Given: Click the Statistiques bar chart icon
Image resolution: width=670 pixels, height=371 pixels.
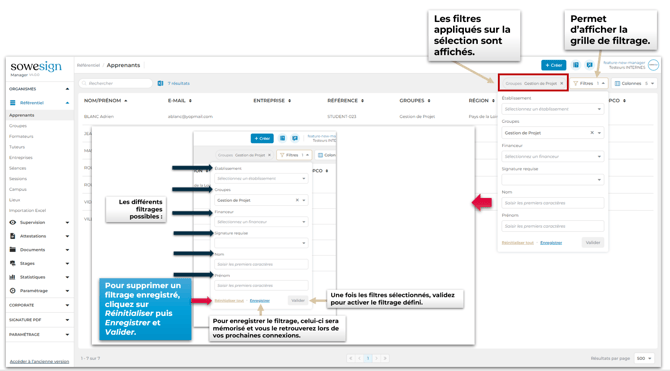Looking at the screenshot, I should [13, 277].
